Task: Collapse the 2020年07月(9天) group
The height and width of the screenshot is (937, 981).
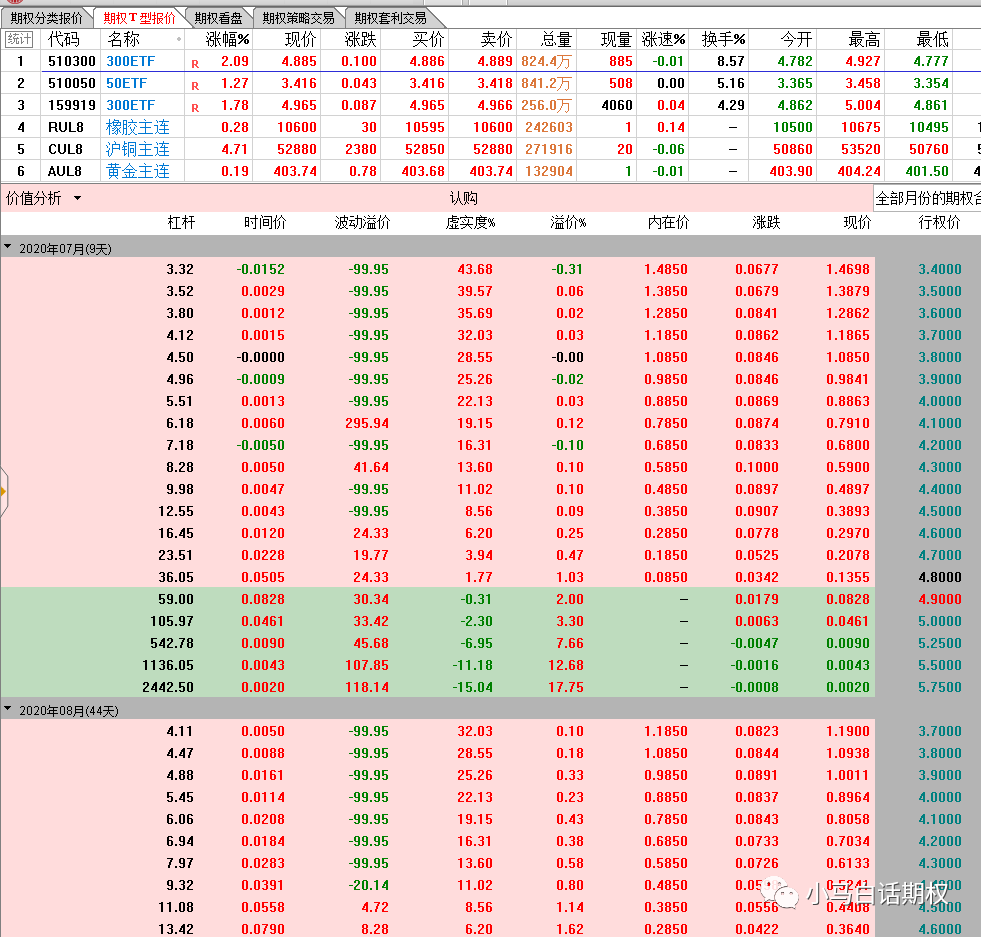Action: pos(8,248)
